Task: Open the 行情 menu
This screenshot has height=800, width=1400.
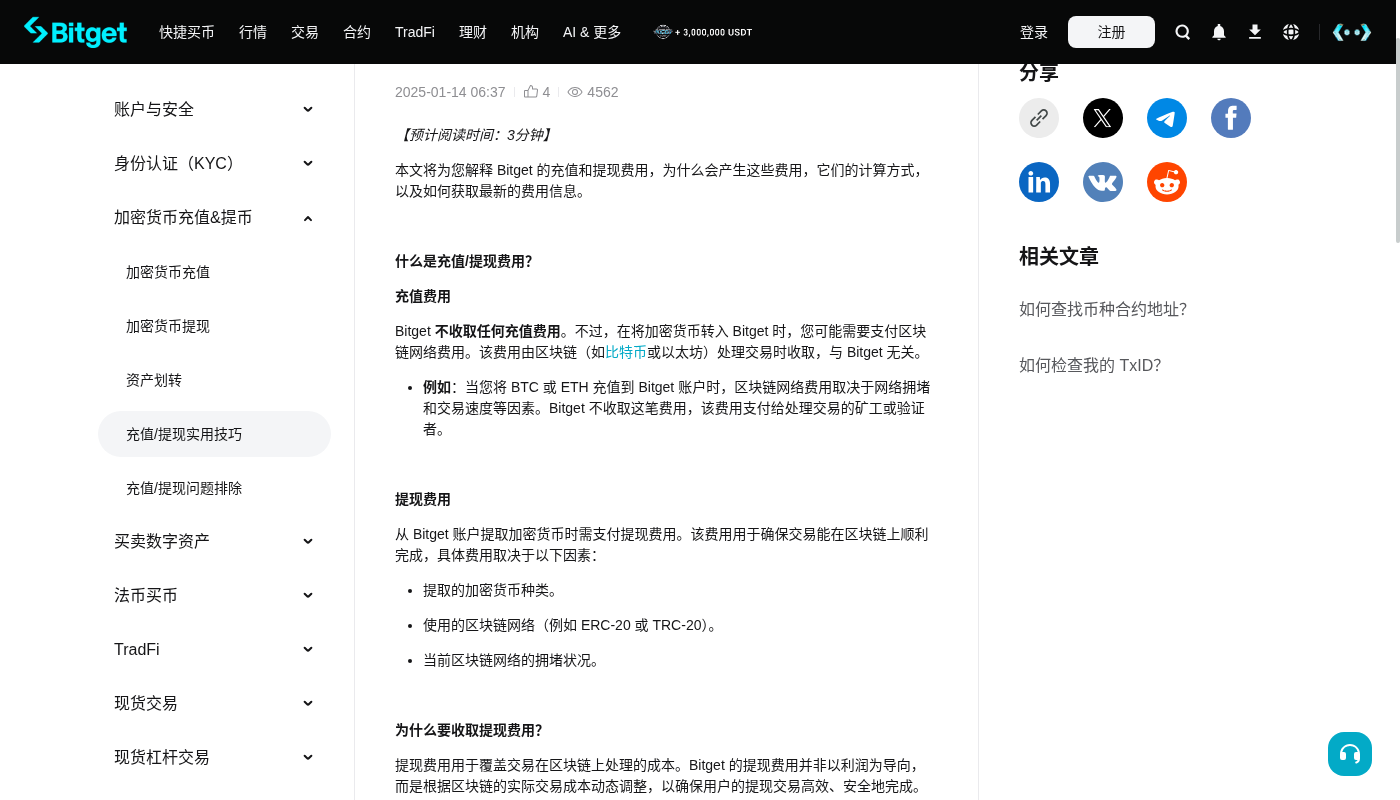Action: 253,32
